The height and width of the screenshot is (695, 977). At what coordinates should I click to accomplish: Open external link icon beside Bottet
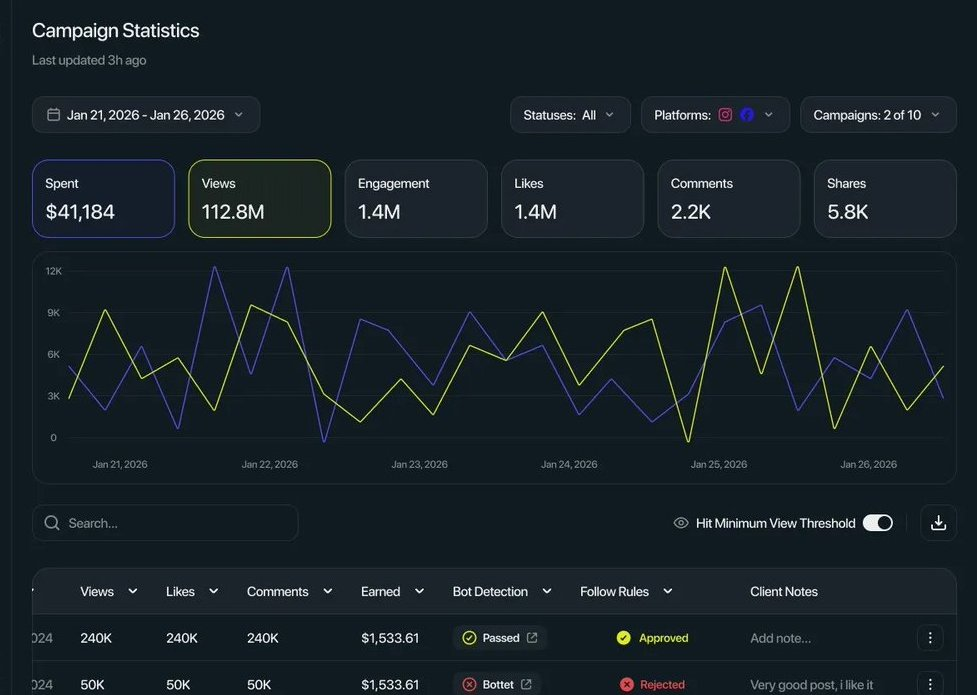527,684
